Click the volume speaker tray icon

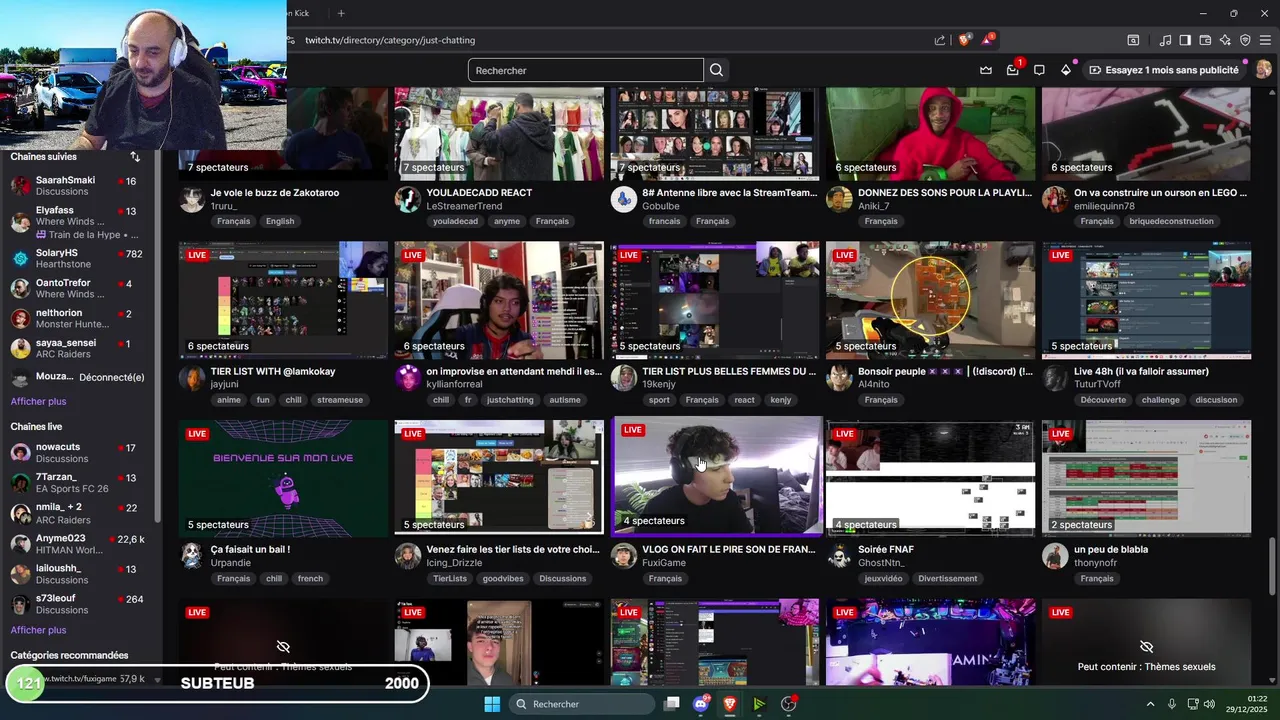coord(1209,704)
